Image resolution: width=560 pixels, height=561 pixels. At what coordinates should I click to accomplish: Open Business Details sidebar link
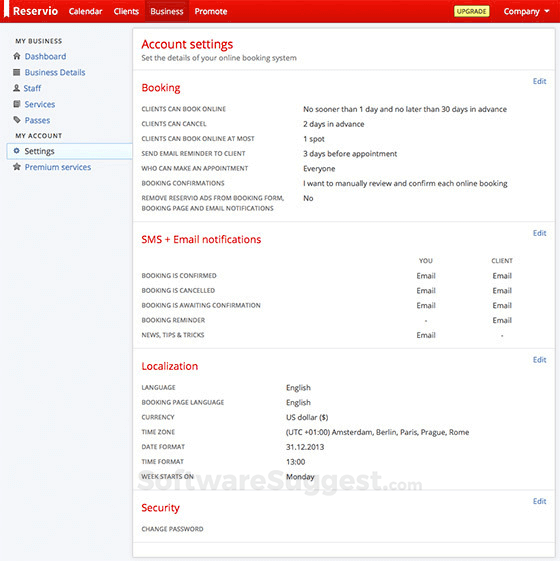[55, 72]
